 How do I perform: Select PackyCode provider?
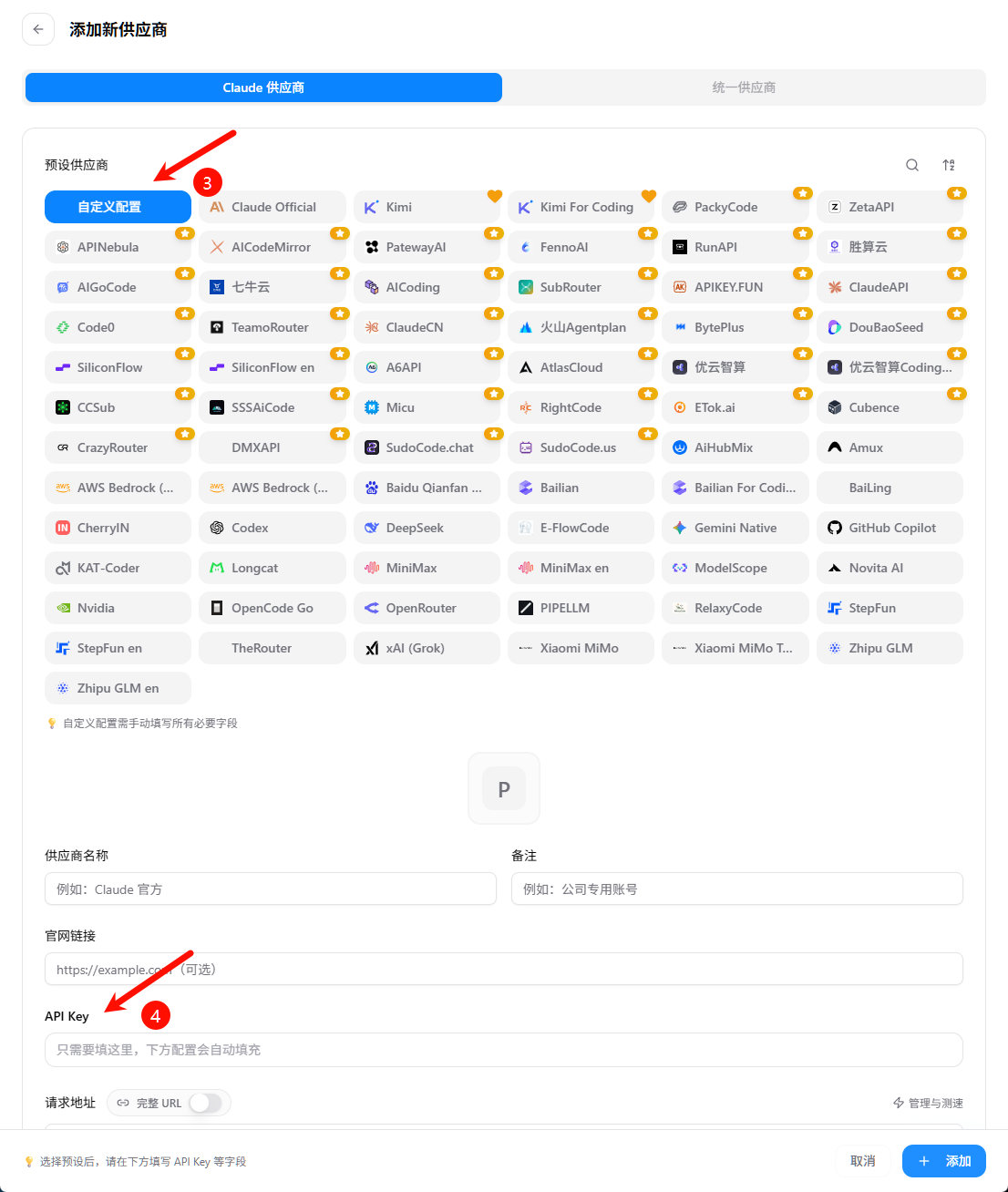(x=735, y=207)
